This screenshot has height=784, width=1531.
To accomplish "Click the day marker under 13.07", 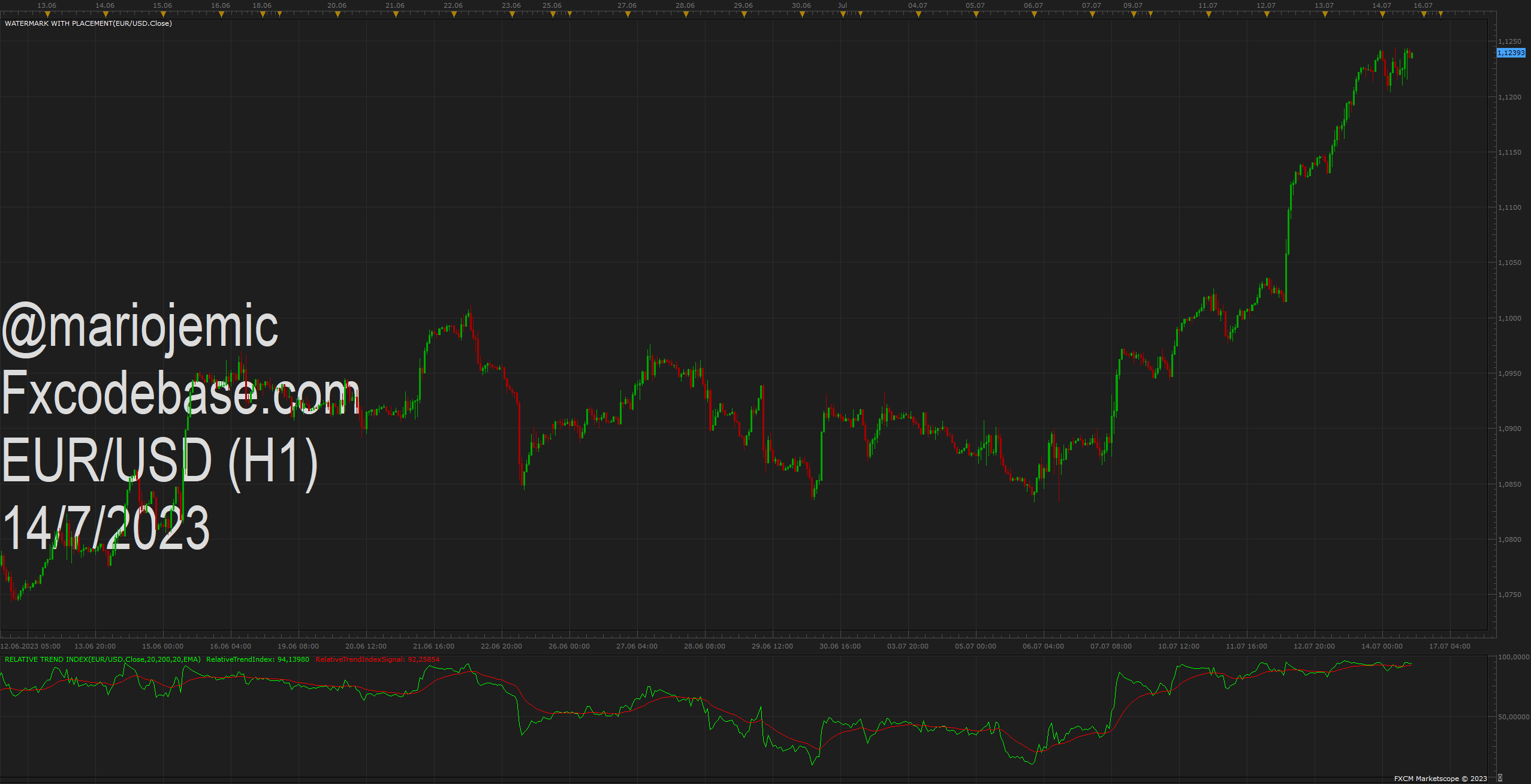I will click(1325, 14).
